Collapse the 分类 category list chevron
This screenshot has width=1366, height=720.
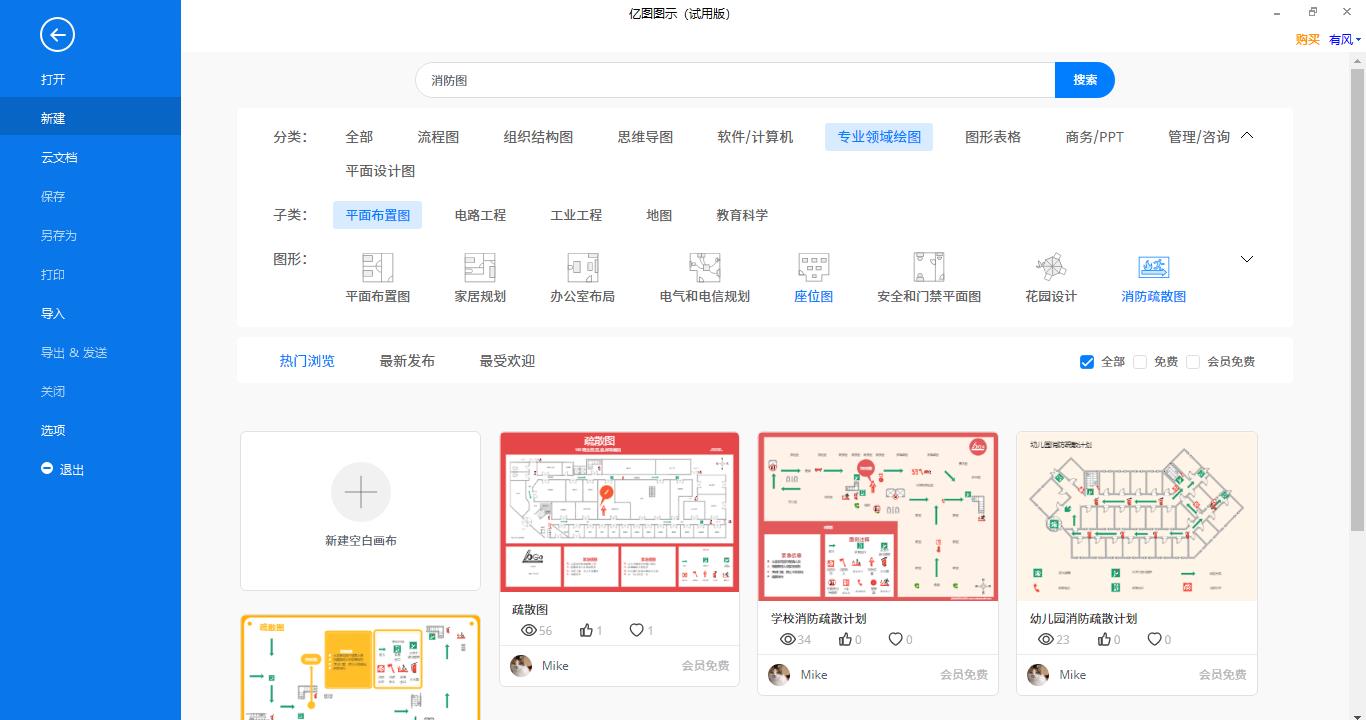(1247, 136)
